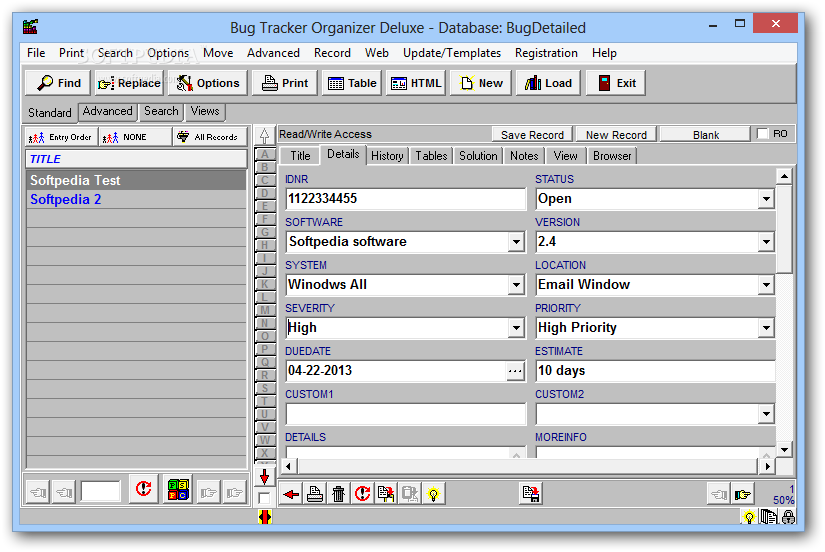Switch to the History tab
Image resolution: width=825 pixels, height=552 pixels.
[387, 156]
